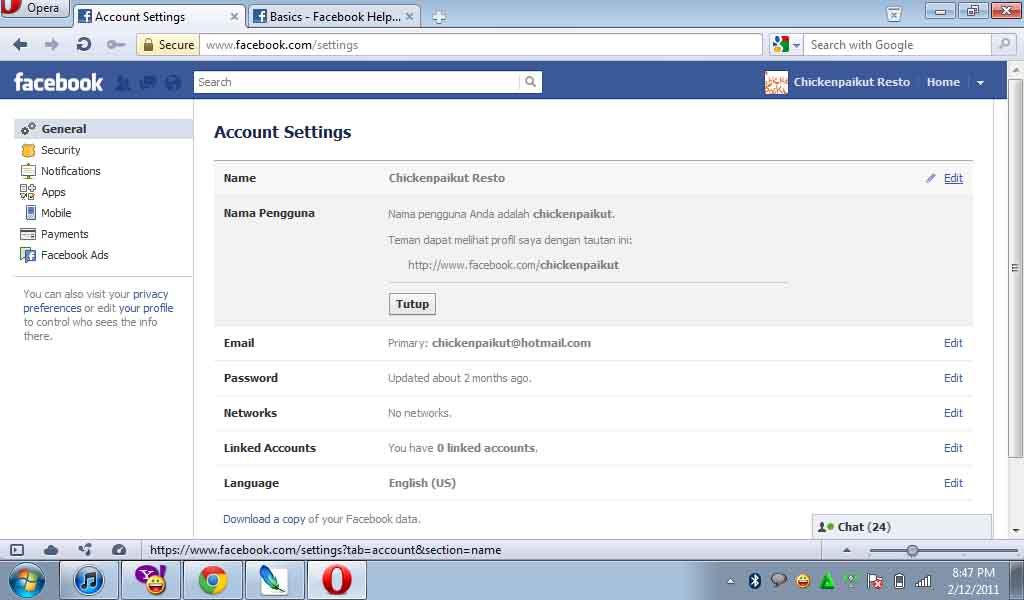Open Facebook friend requests icon
1024x600 pixels.
123,82
